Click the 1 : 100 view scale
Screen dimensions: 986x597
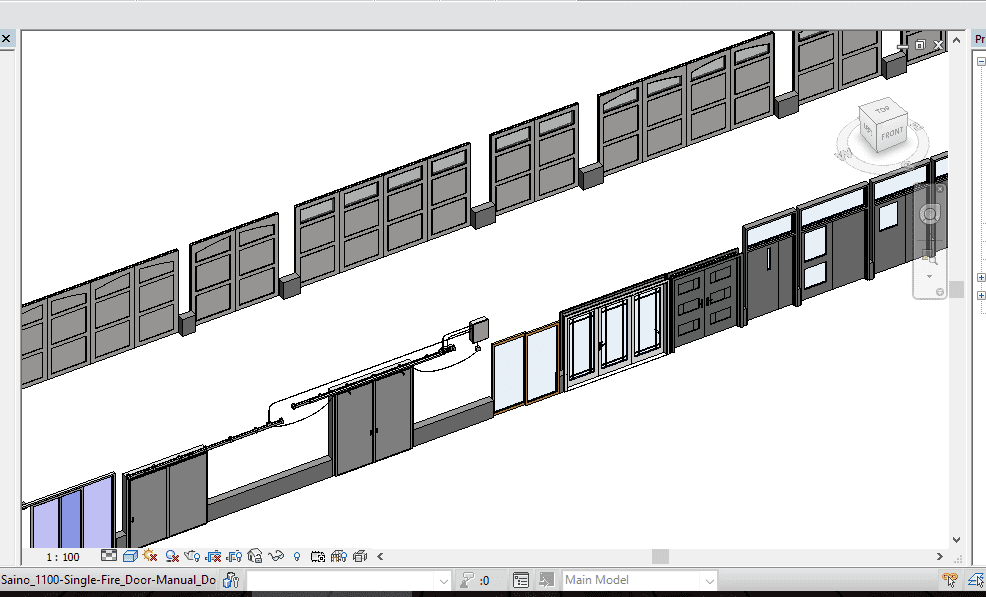[x=63, y=556]
